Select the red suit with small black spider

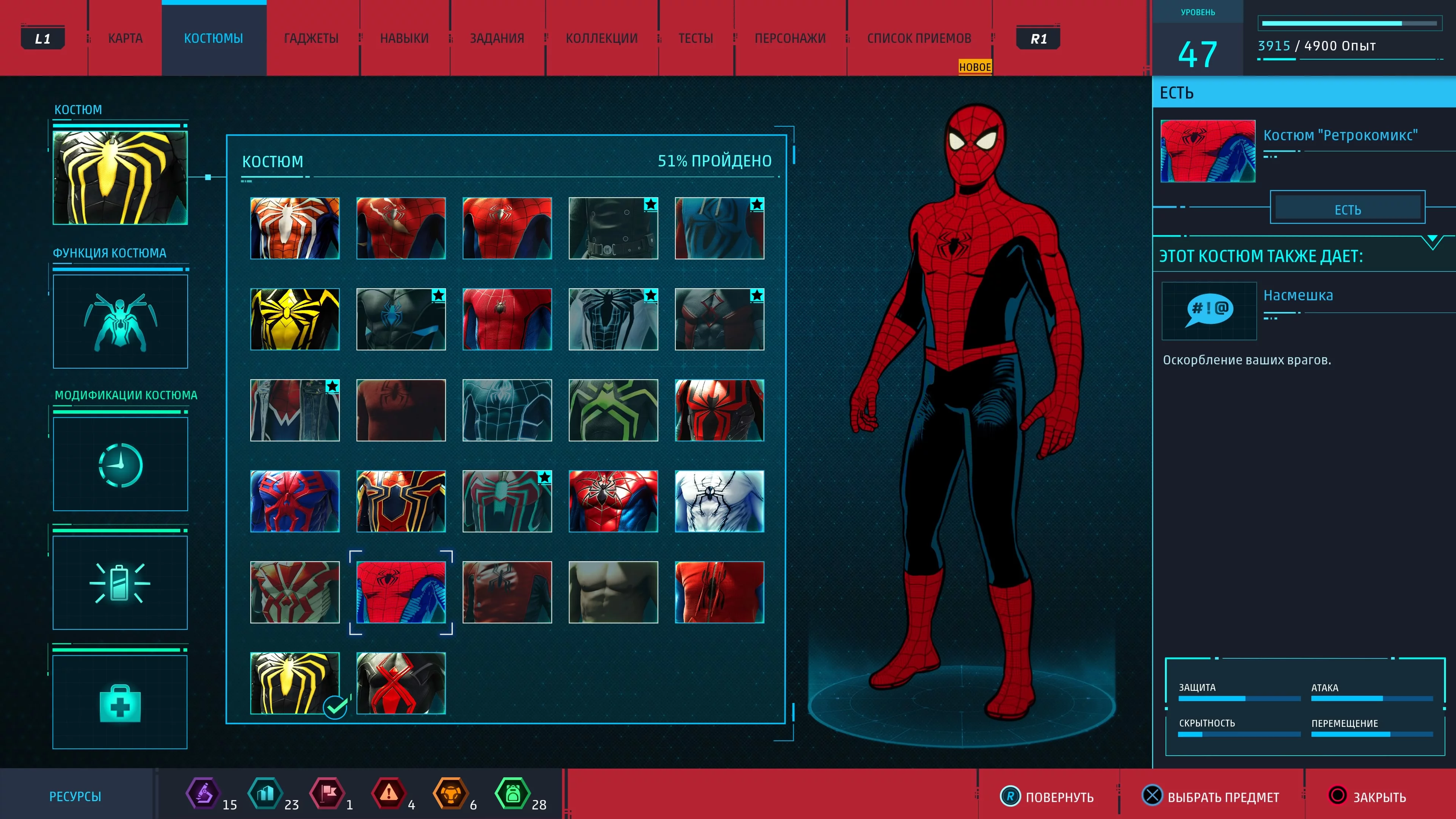click(x=507, y=319)
